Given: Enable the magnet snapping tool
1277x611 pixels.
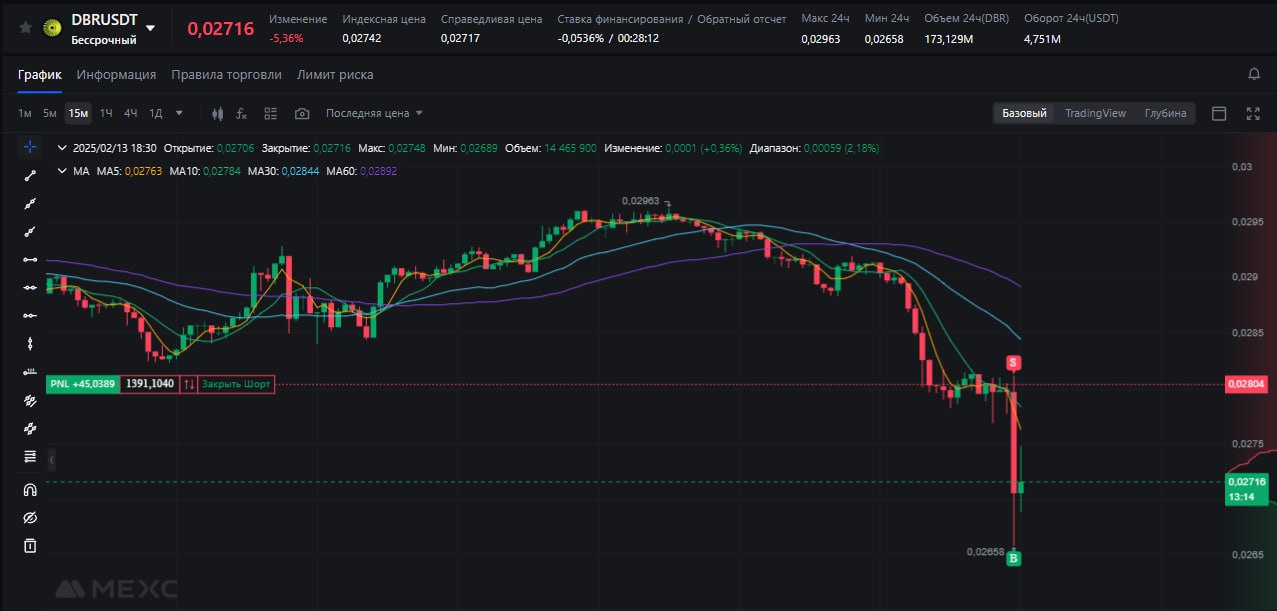Looking at the screenshot, I should 30,490.
